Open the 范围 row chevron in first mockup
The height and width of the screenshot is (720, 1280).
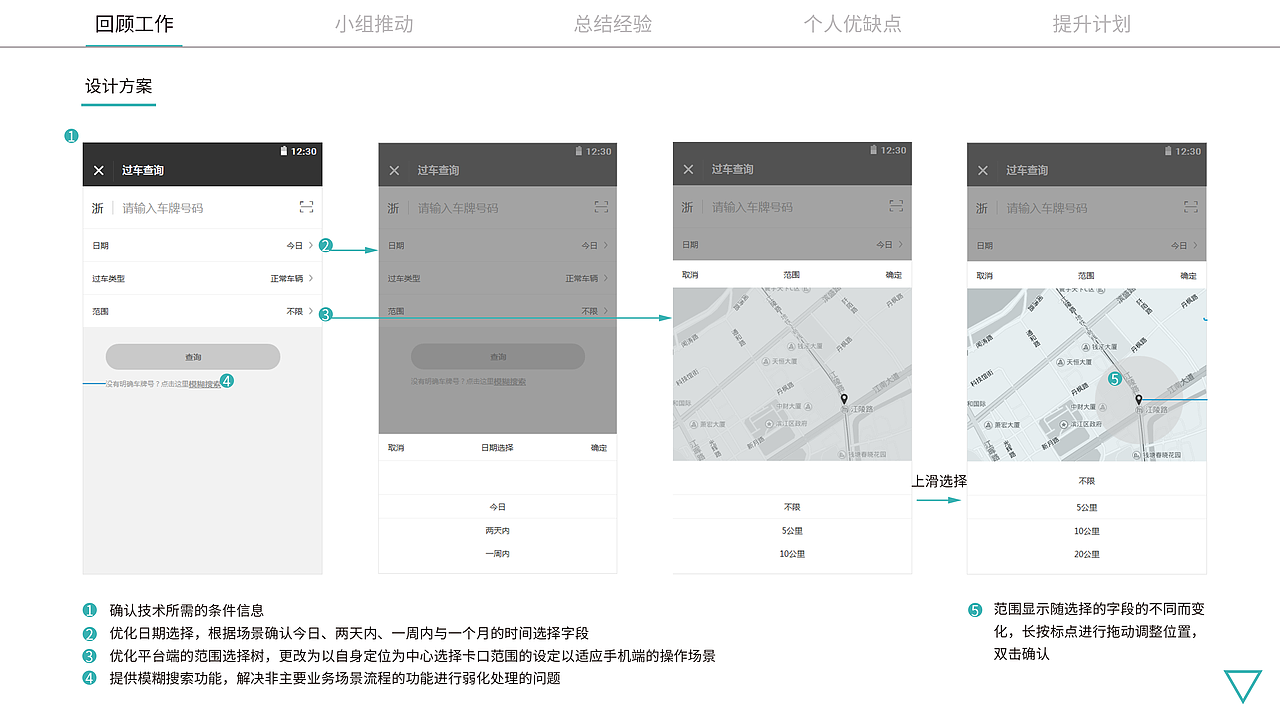click(x=311, y=311)
